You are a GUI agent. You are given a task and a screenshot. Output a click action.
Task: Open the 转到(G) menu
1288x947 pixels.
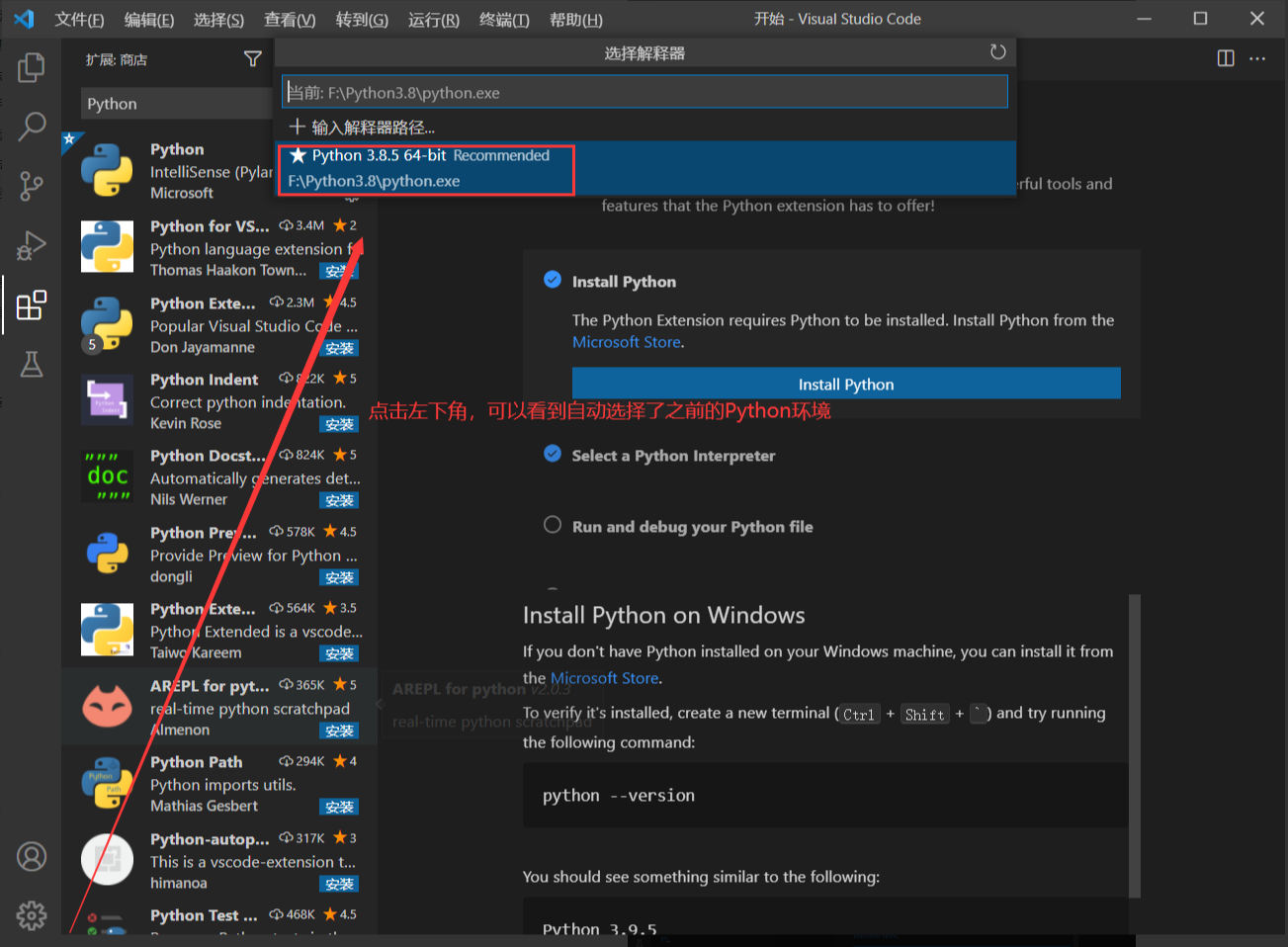pos(362,19)
